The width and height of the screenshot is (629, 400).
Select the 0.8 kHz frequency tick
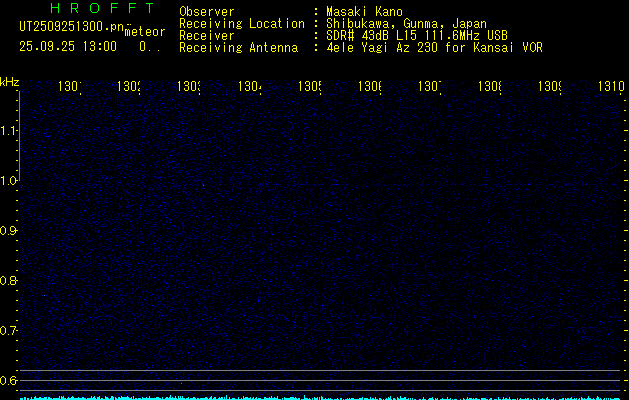pos(9,280)
